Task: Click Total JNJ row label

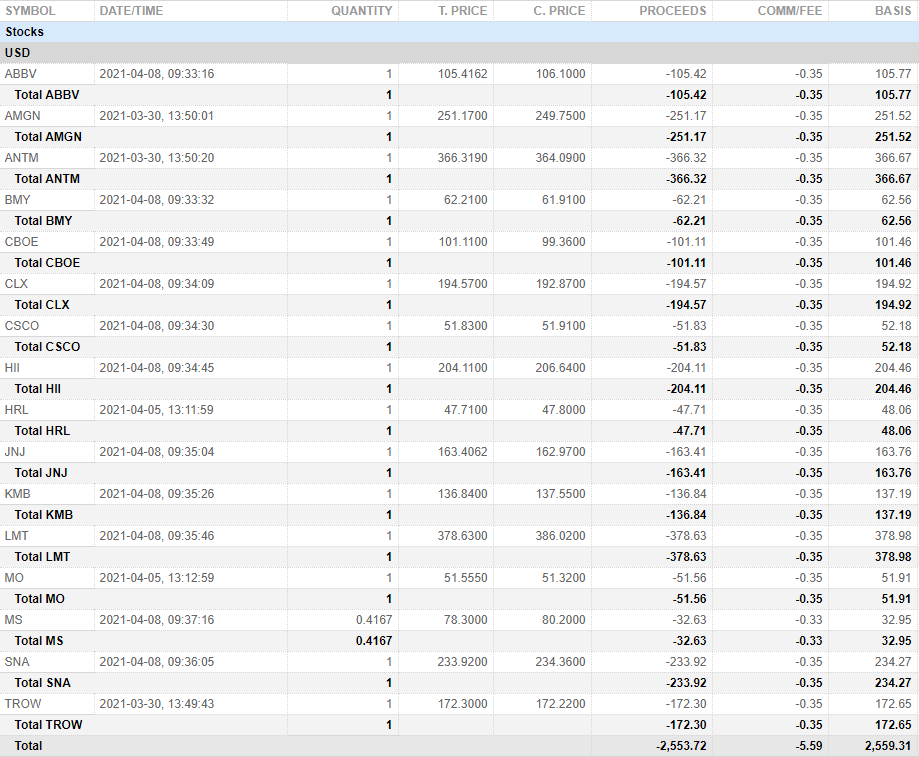Action: point(41,473)
